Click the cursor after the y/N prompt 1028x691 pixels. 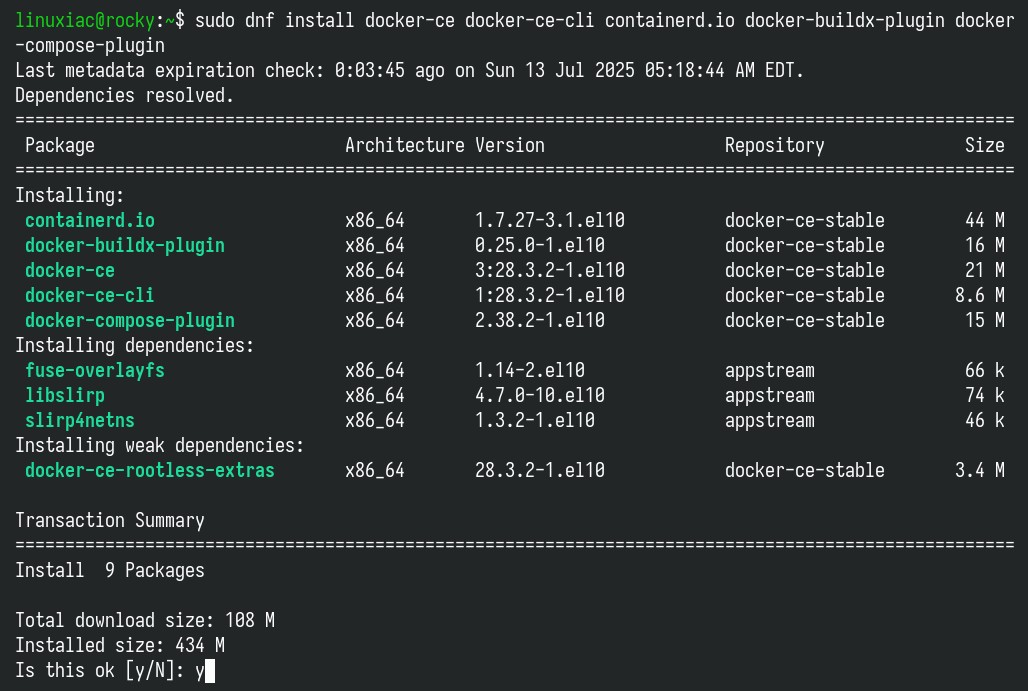click(210, 671)
